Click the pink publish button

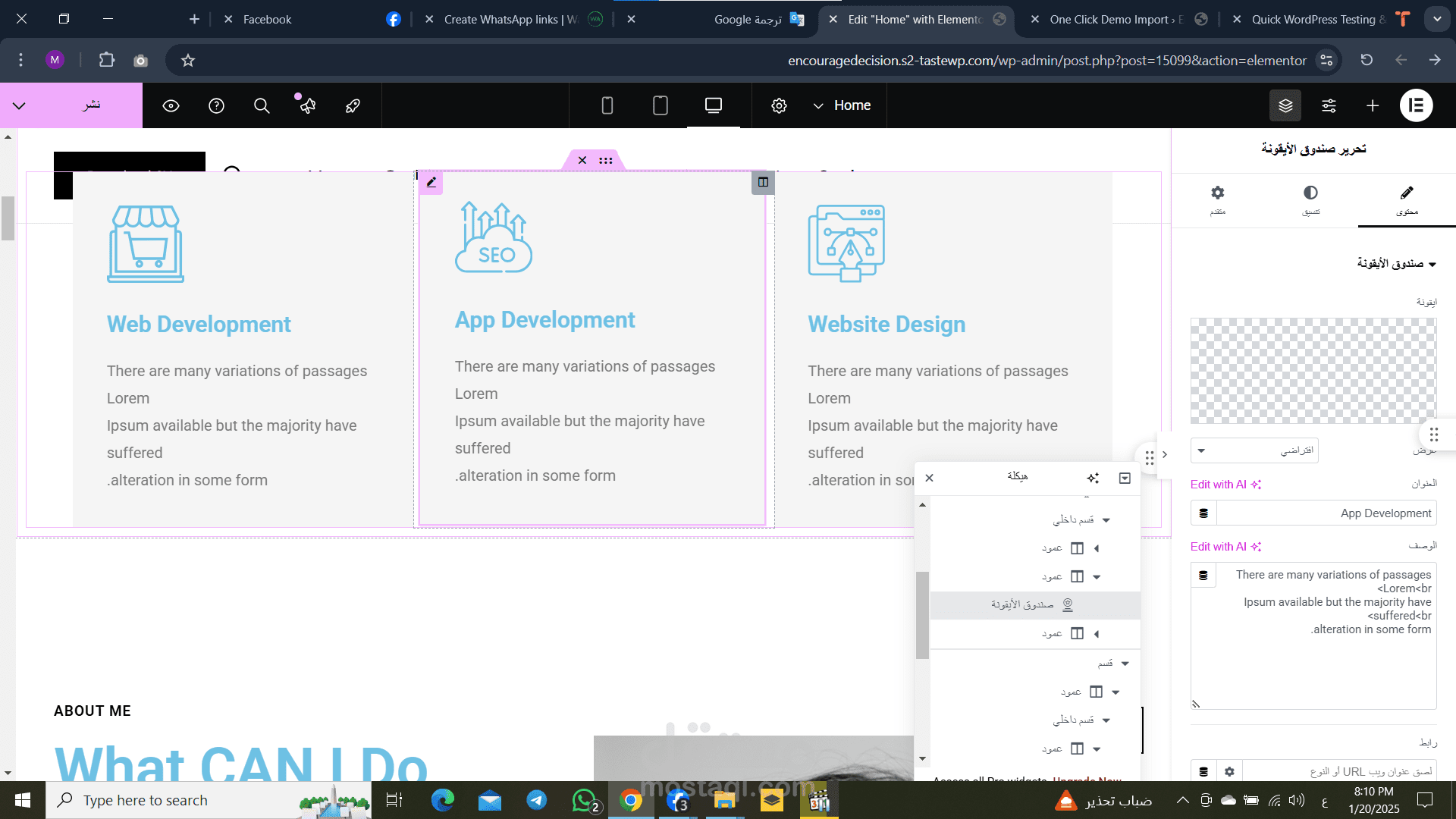91,105
